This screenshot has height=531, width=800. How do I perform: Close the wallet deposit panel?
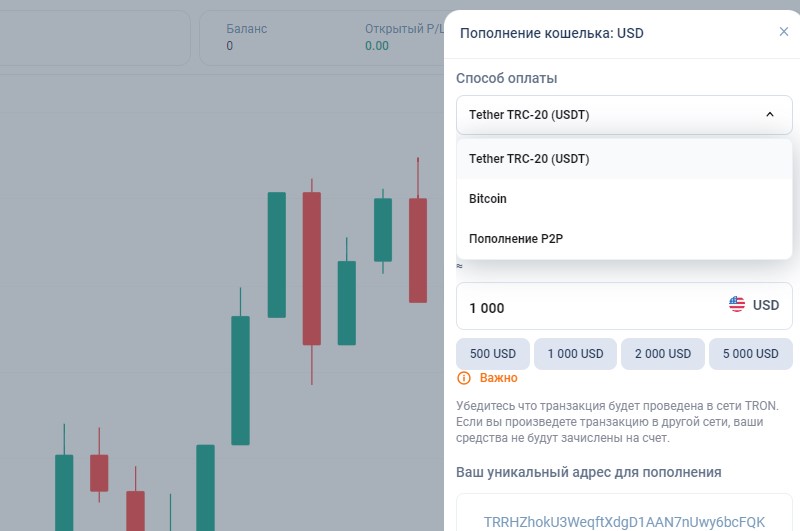click(x=784, y=32)
